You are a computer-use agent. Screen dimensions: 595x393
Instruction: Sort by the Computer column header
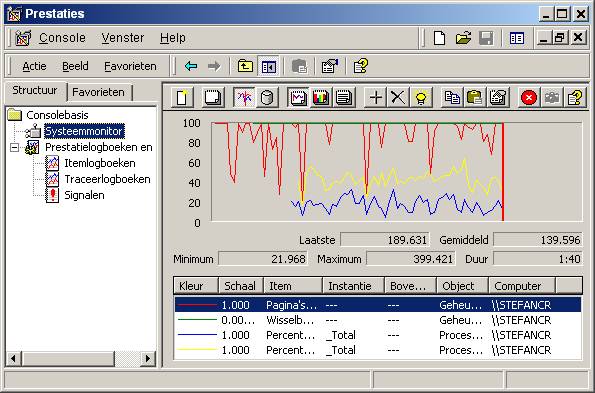[x=522, y=286]
